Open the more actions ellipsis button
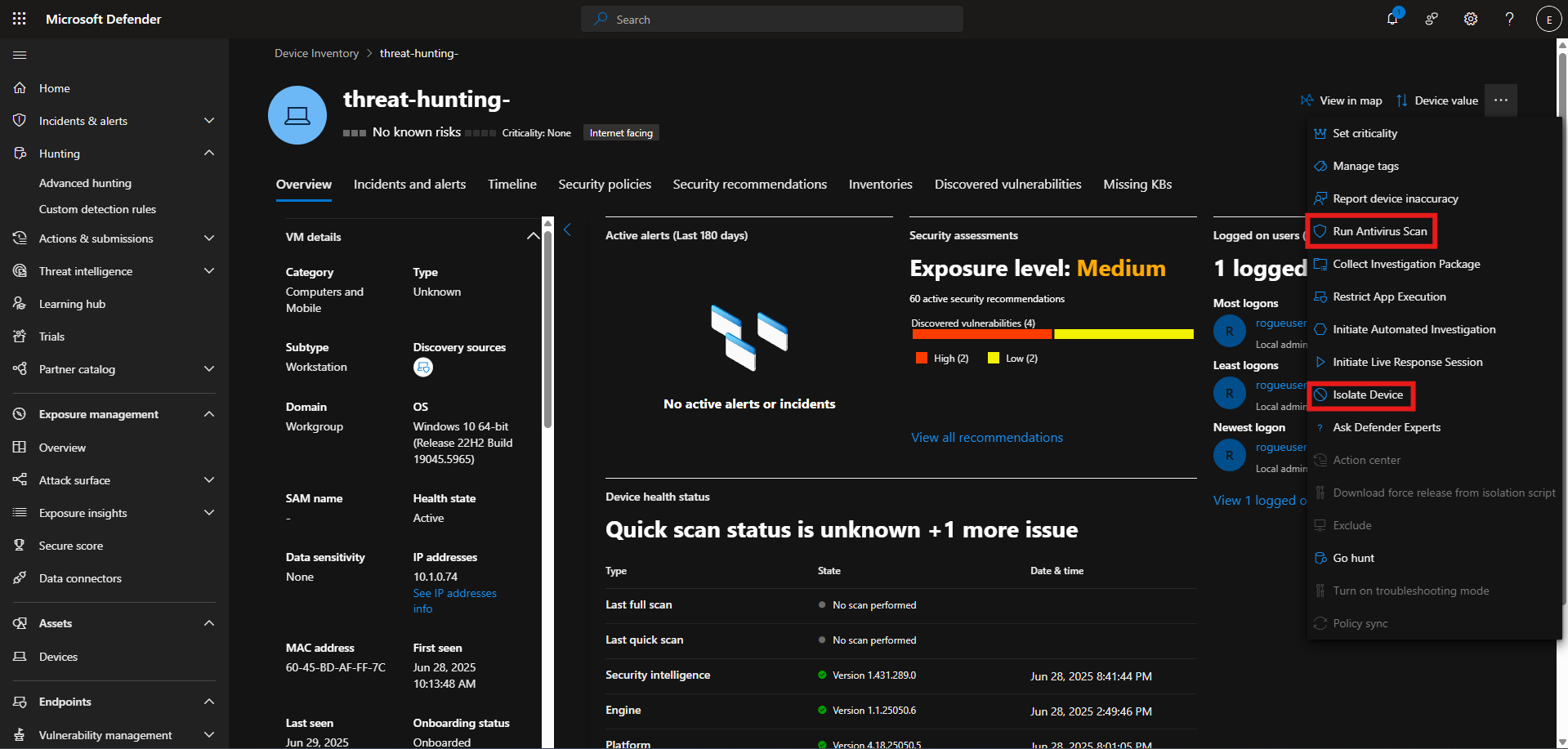Screen dimensions: 1568x749 (1501, 100)
